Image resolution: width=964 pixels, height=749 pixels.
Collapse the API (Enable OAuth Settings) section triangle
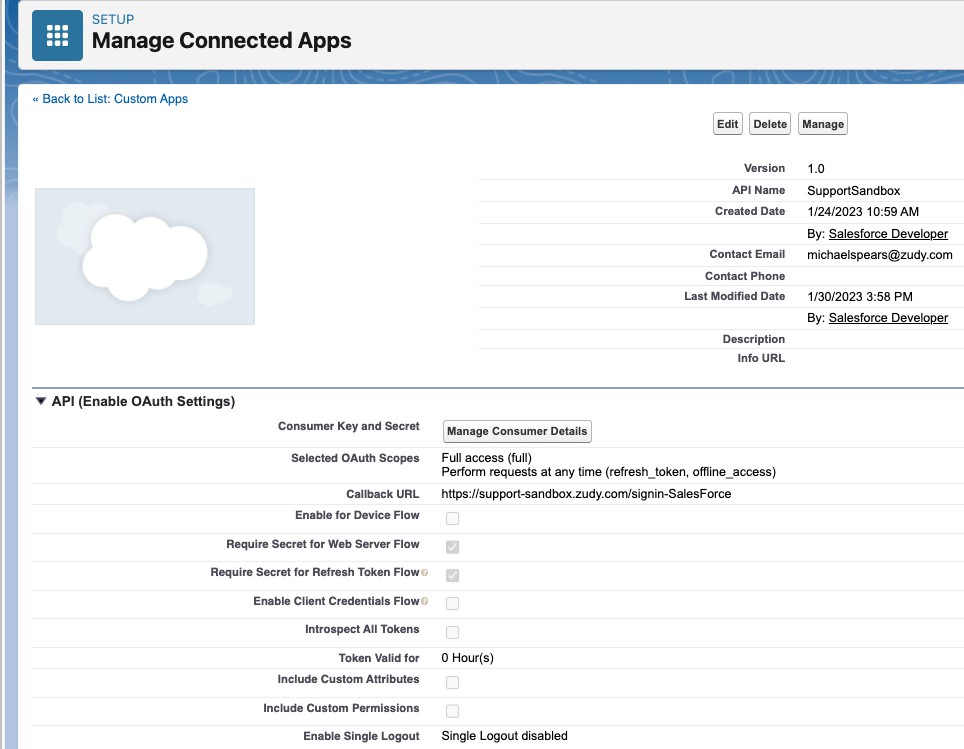click(x=40, y=401)
